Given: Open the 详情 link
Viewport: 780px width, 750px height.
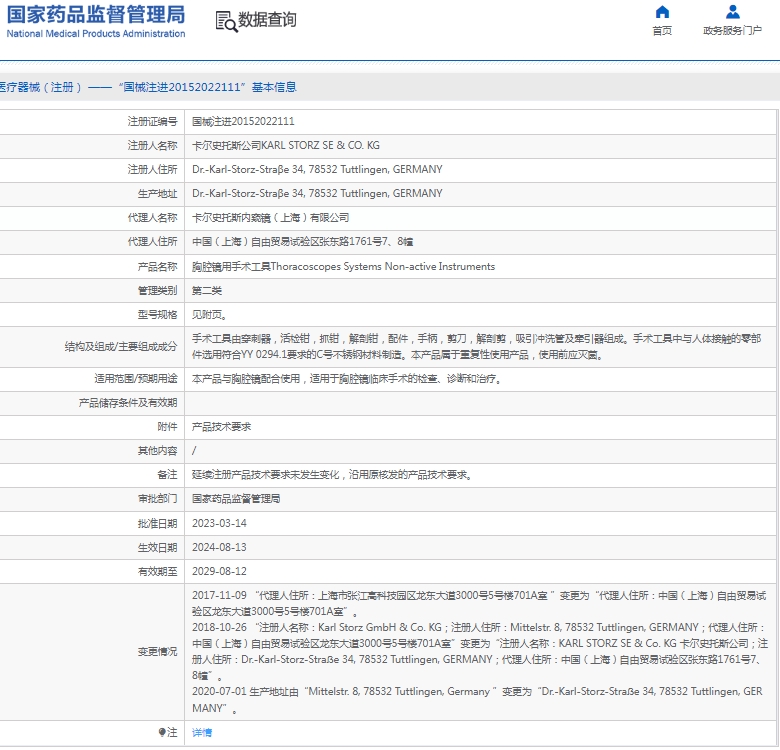Looking at the screenshot, I should (x=202, y=732).
